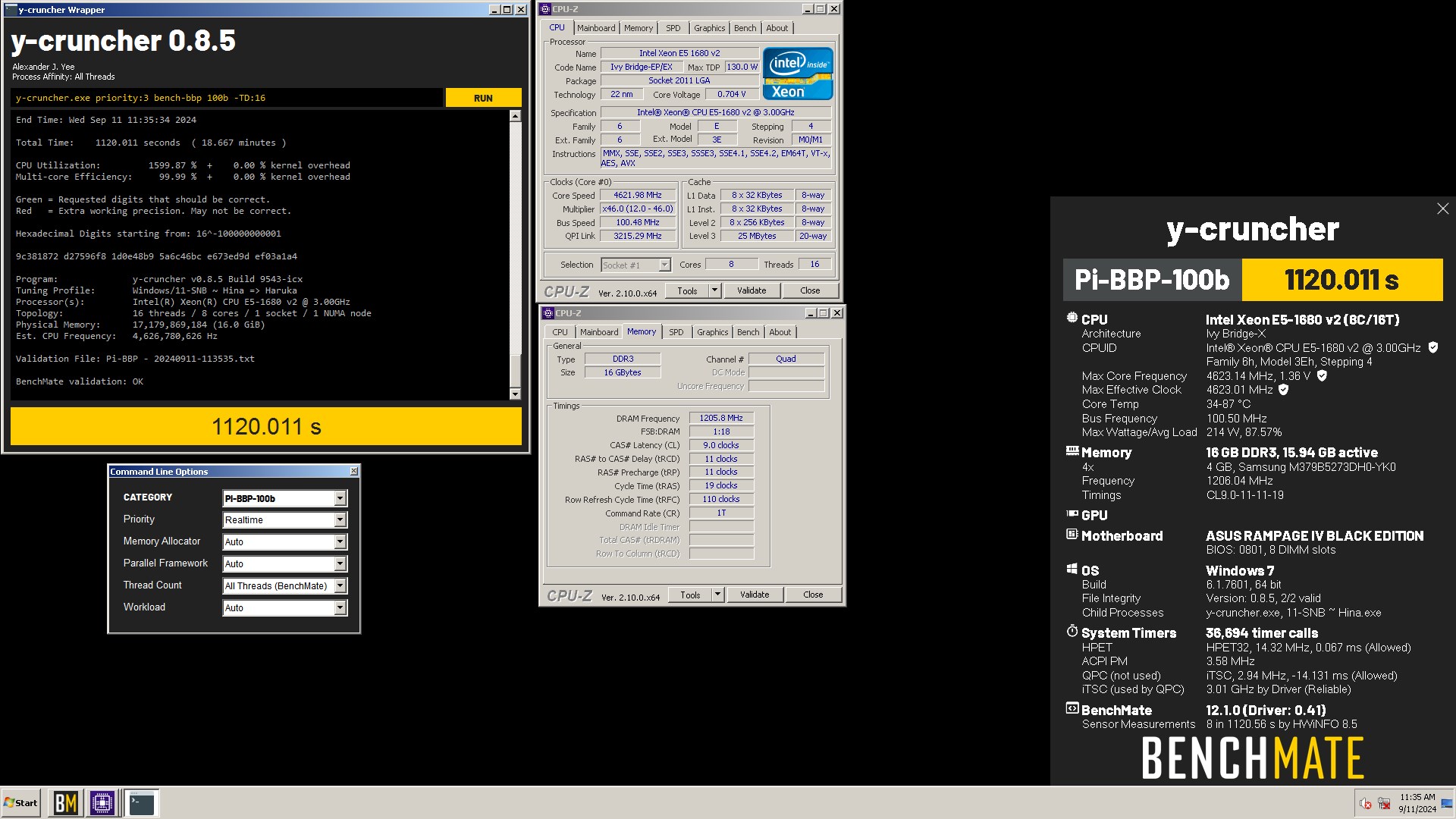1456x819 pixels.
Task: Expand the Workload dropdown
Action: point(284,607)
